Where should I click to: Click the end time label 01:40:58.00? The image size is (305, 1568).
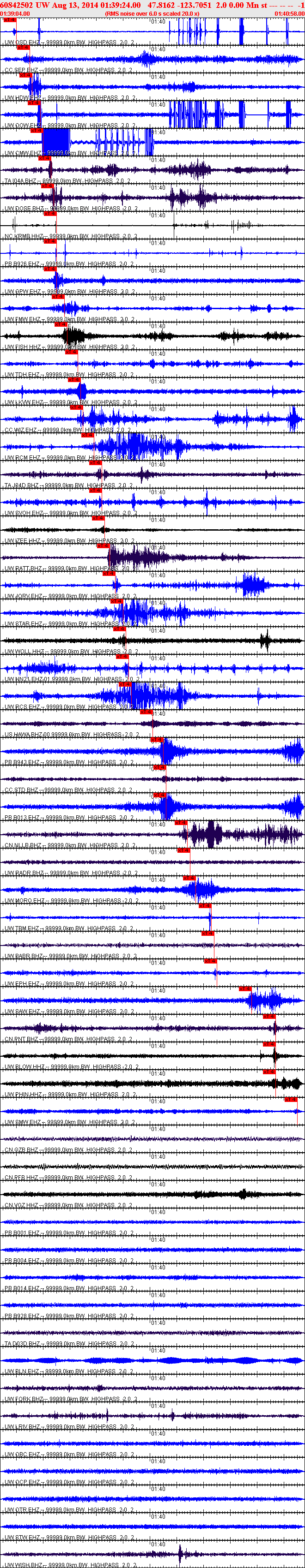(x=289, y=13)
